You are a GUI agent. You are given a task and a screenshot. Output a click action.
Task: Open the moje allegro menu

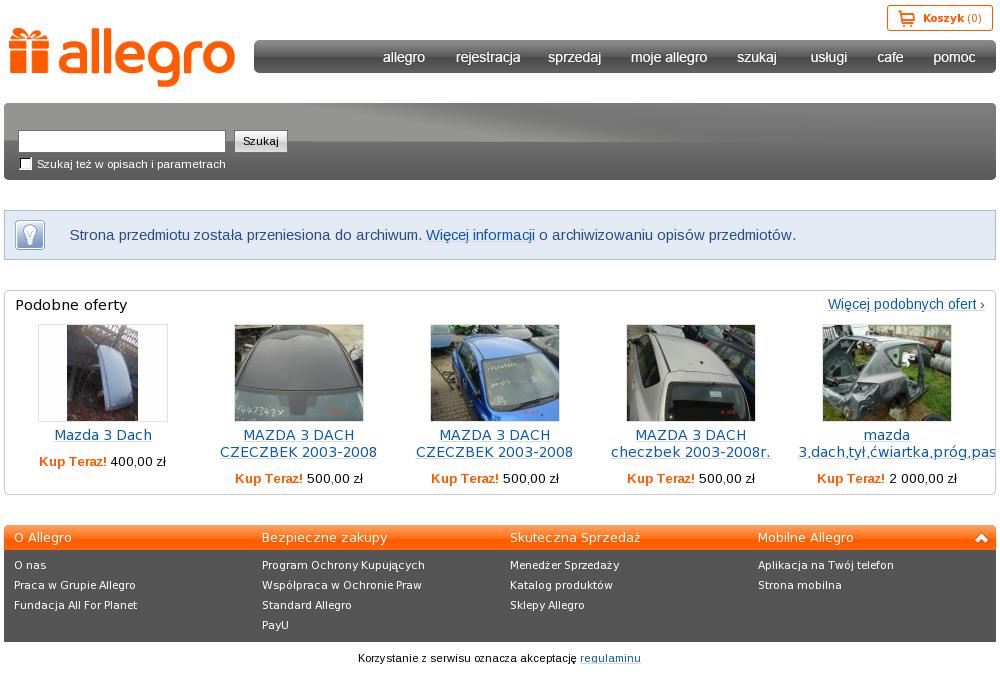click(x=669, y=57)
